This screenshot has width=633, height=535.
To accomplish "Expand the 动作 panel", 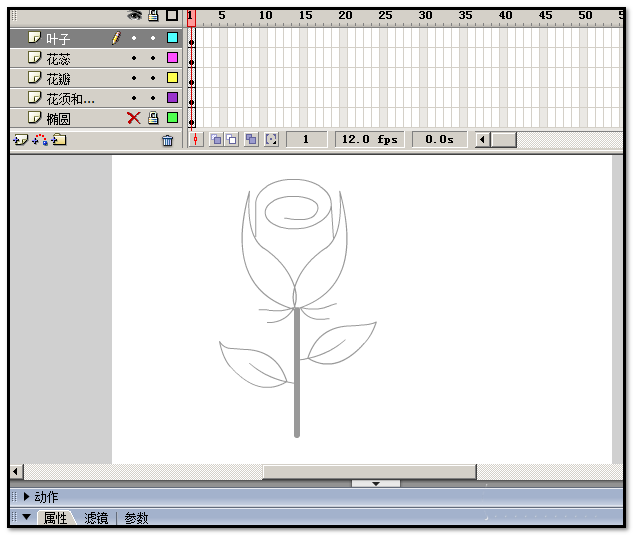I will (x=27, y=497).
